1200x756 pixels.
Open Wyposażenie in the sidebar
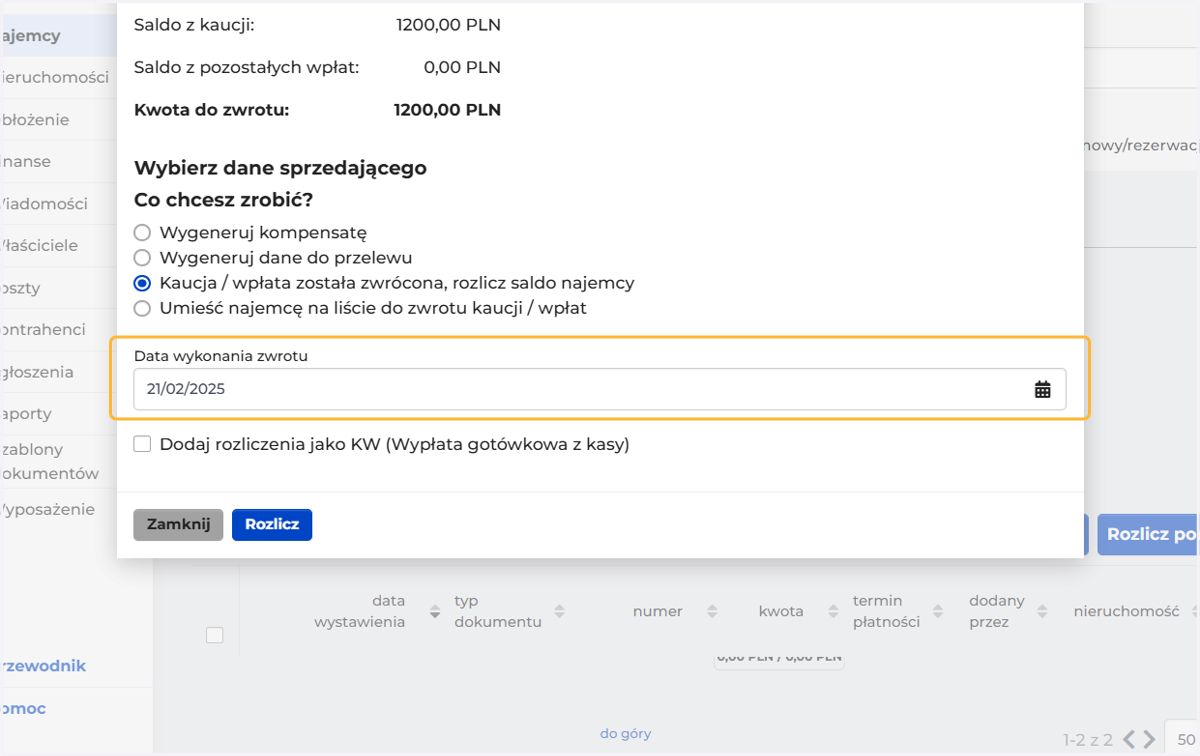pos(48,510)
